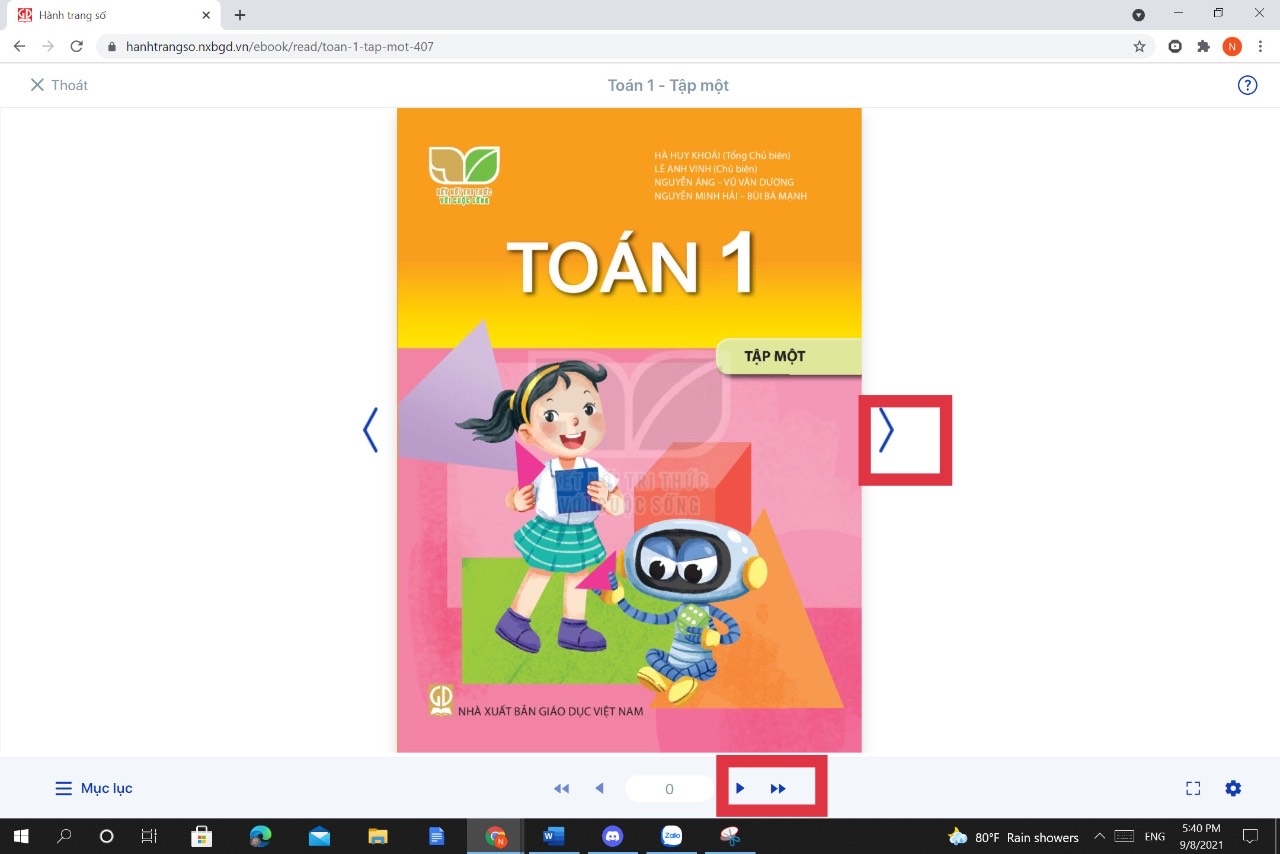
Task: Open Microsoft Word from taskbar
Action: (554, 836)
